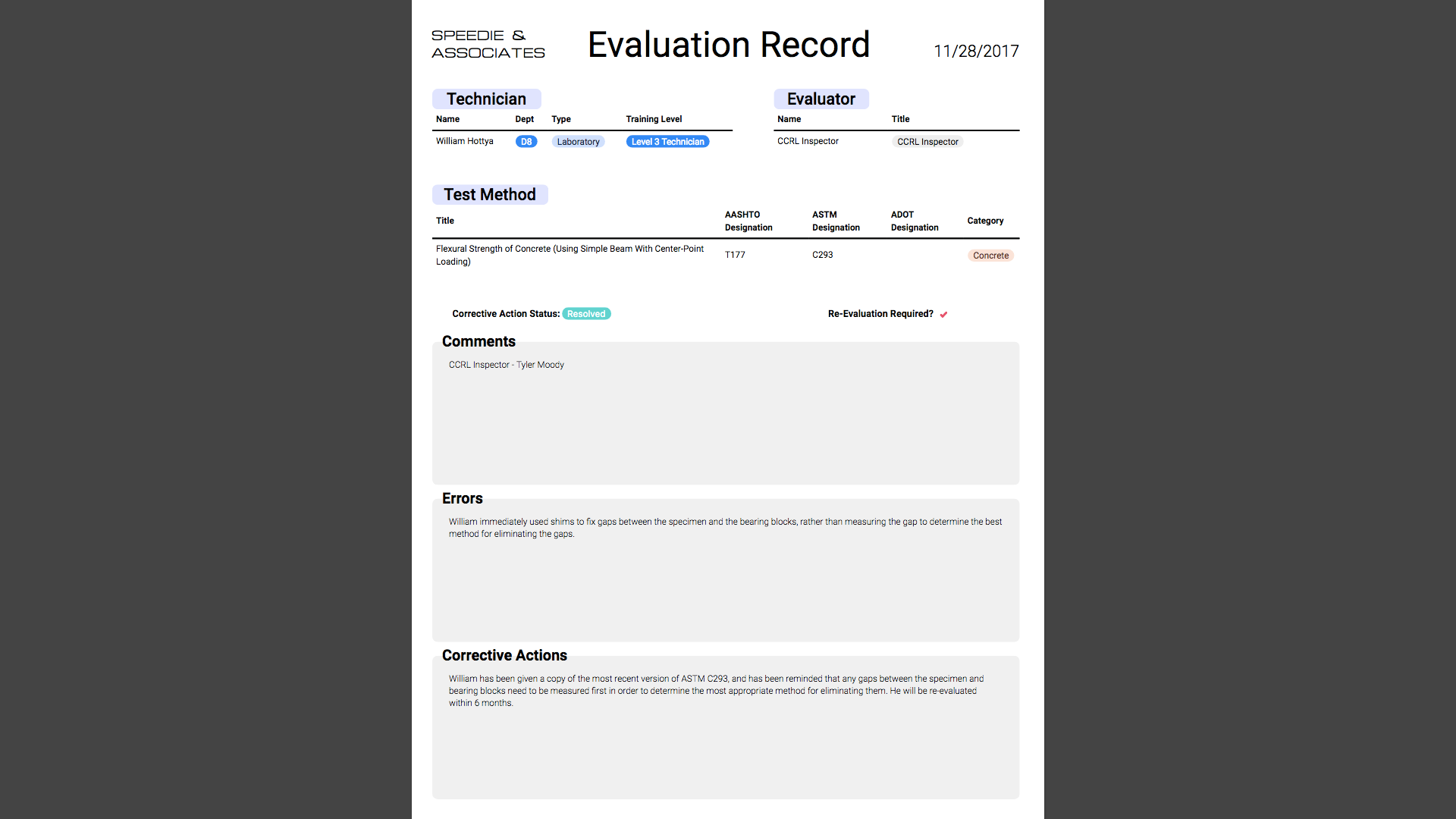
Task: Click the error text about shims
Action: coord(725,528)
